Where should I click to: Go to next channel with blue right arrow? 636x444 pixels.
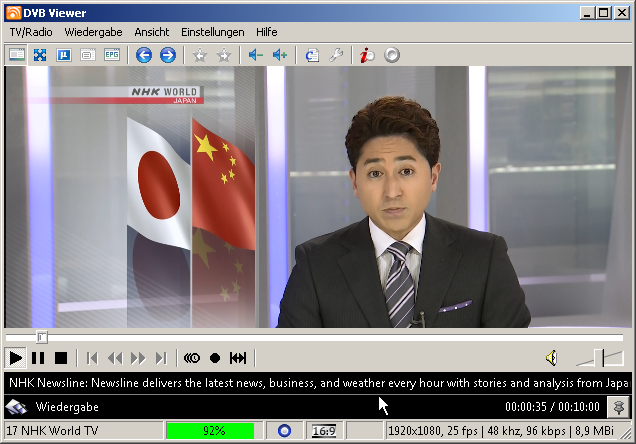(x=168, y=55)
